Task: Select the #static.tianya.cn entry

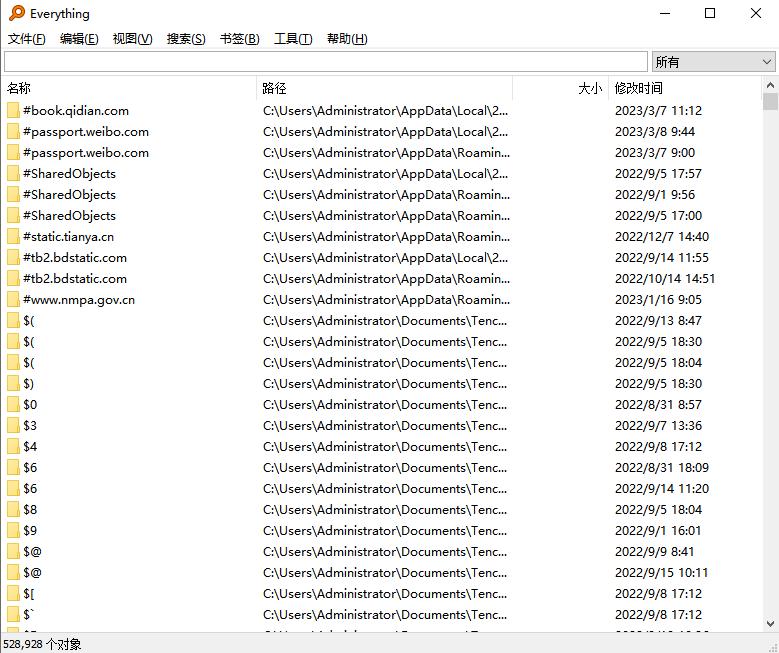Action: point(69,237)
